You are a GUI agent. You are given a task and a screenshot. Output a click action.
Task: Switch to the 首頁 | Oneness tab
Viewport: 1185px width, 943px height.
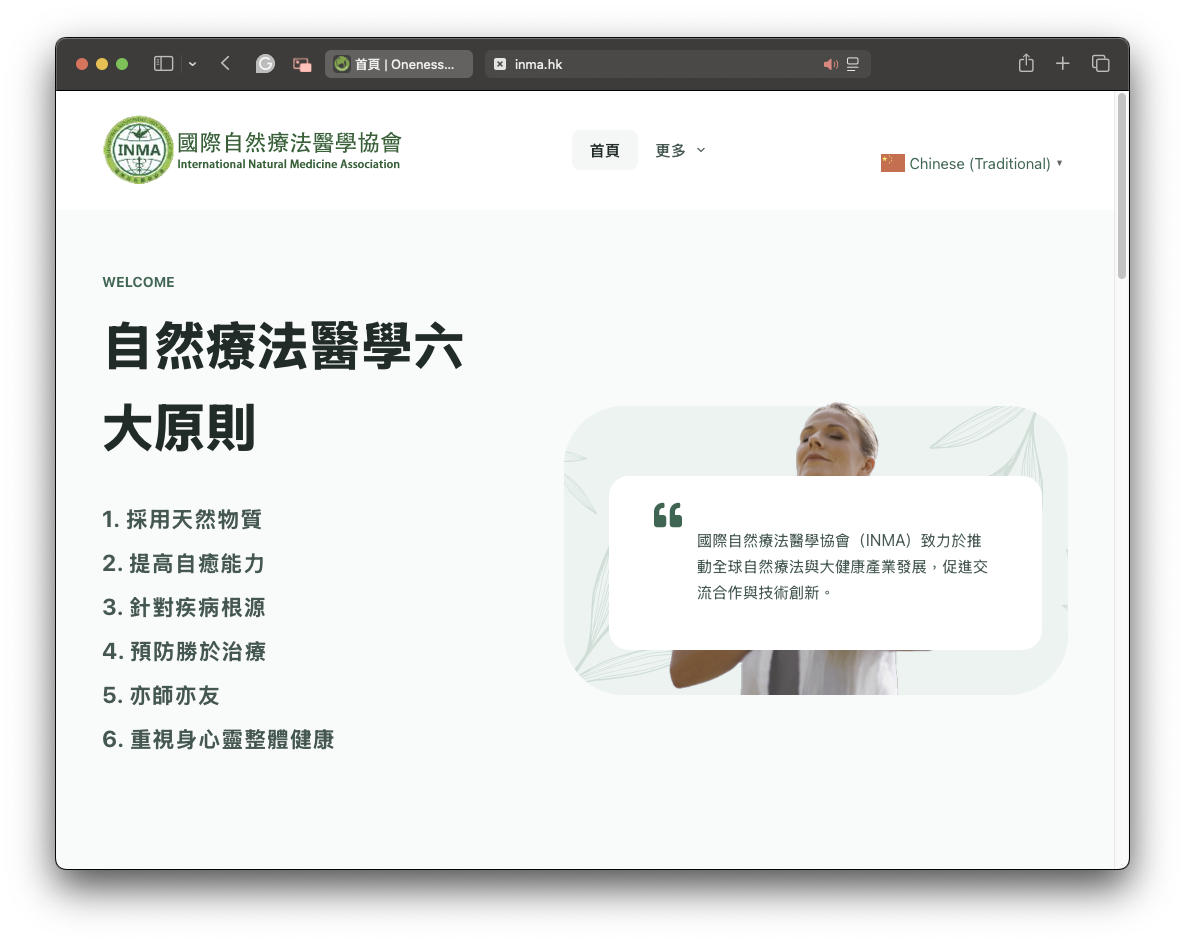(398, 63)
